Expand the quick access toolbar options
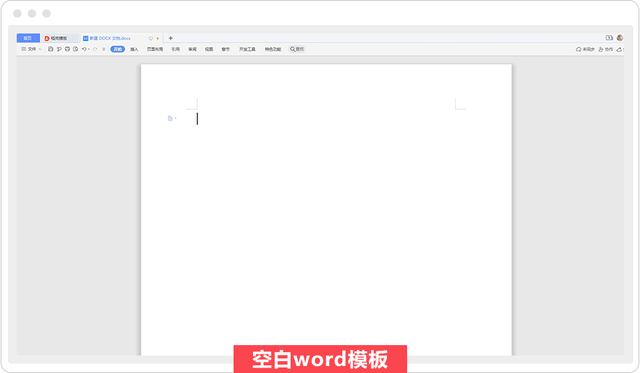The image size is (640, 373). pyautogui.click(x=104, y=49)
